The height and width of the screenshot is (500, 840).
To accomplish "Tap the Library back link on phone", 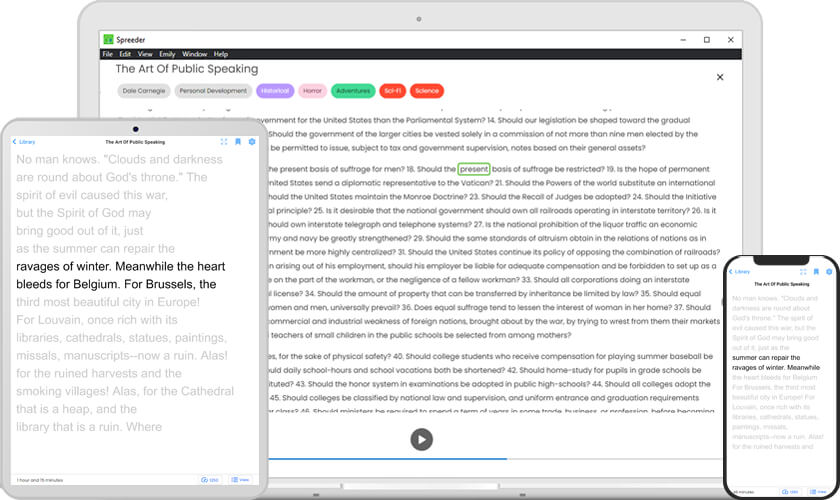I will [739, 272].
